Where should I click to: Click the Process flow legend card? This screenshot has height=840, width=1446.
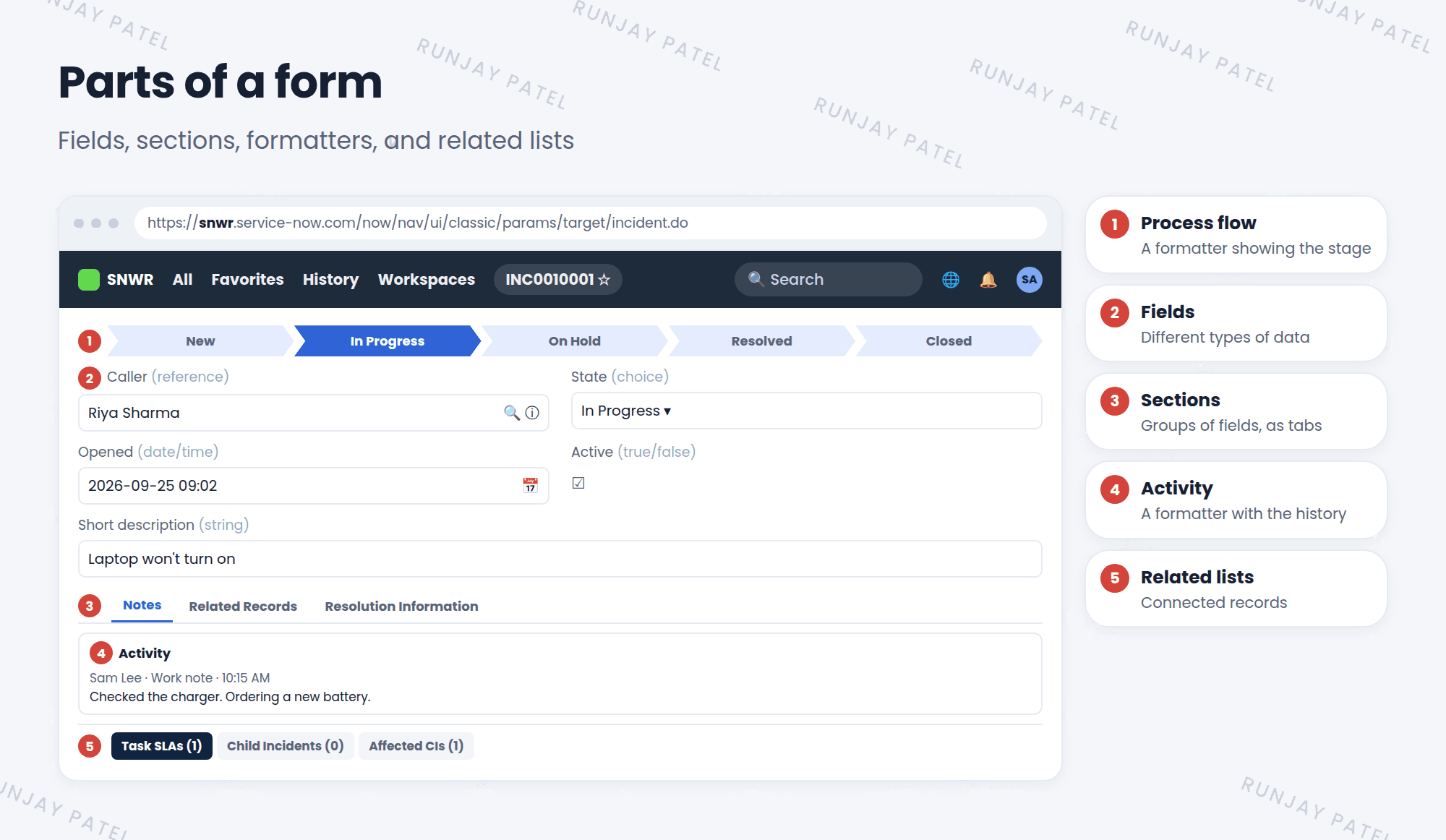tap(1236, 235)
